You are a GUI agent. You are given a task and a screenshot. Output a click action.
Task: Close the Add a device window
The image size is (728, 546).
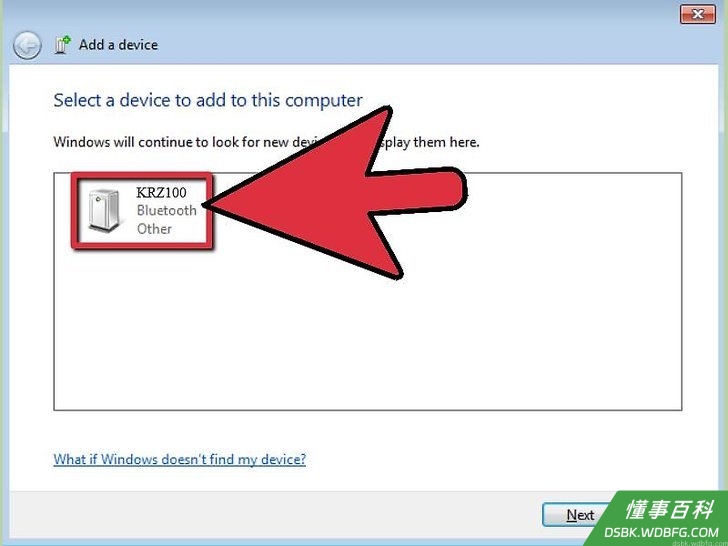tap(697, 14)
